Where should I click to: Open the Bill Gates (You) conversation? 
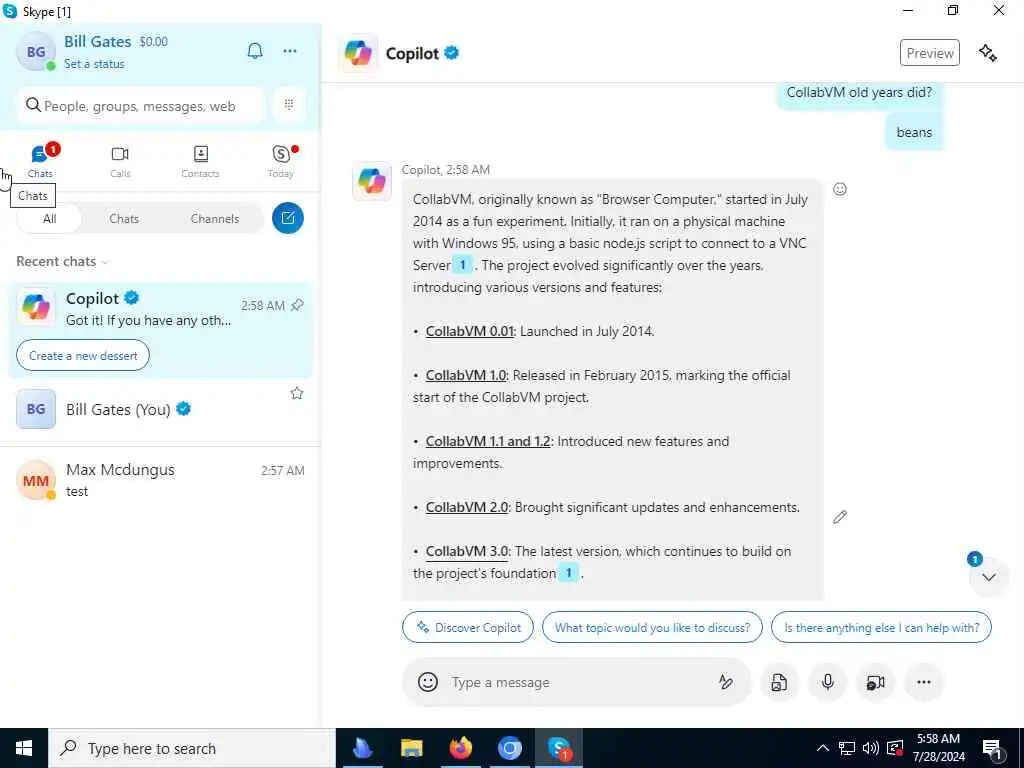160,409
